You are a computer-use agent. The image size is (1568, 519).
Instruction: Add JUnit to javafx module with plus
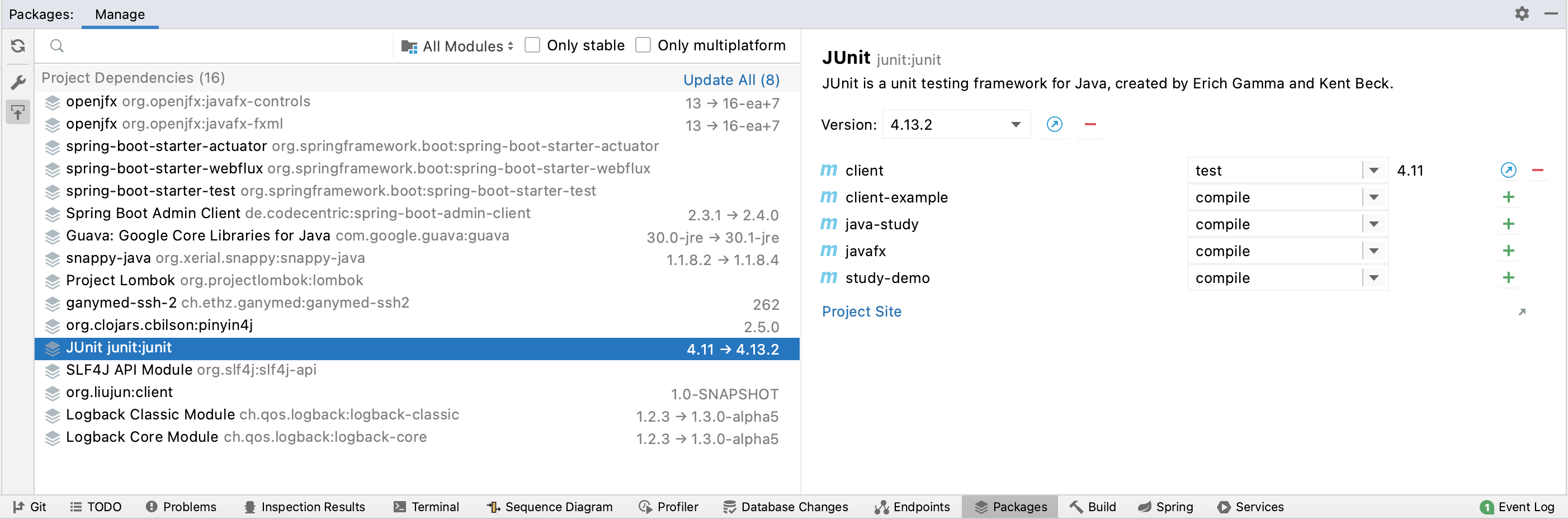[x=1508, y=251]
